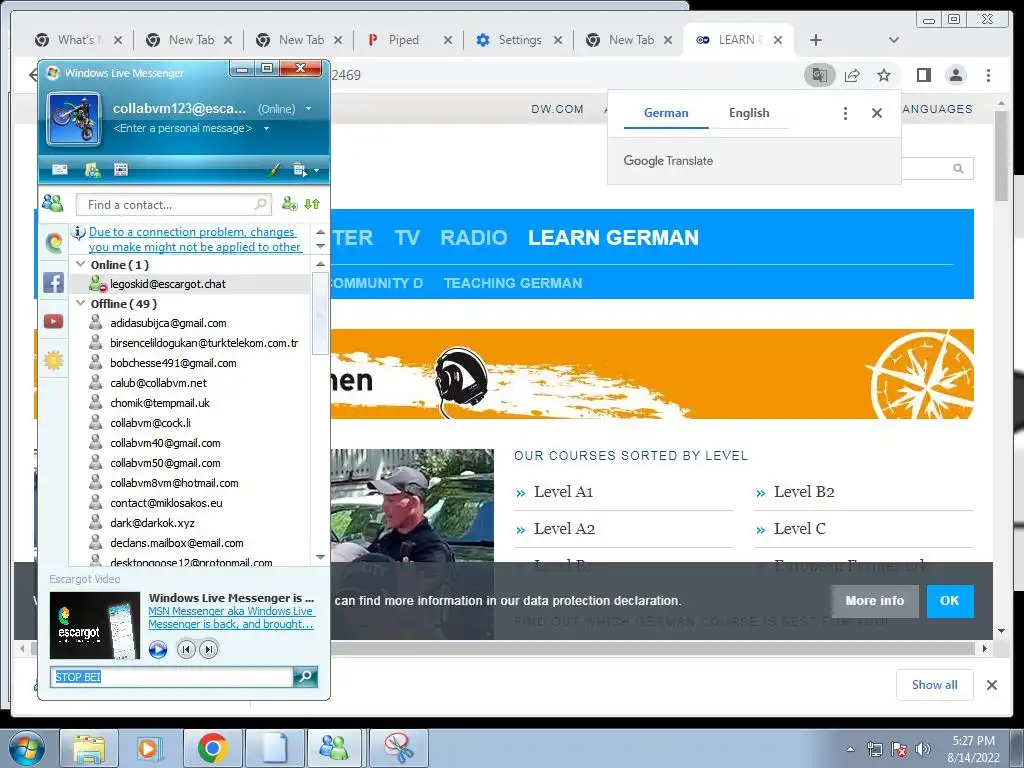Click the green arrows contact list layout icon
This screenshot has height=768, width=1024.
click(312, 204)
